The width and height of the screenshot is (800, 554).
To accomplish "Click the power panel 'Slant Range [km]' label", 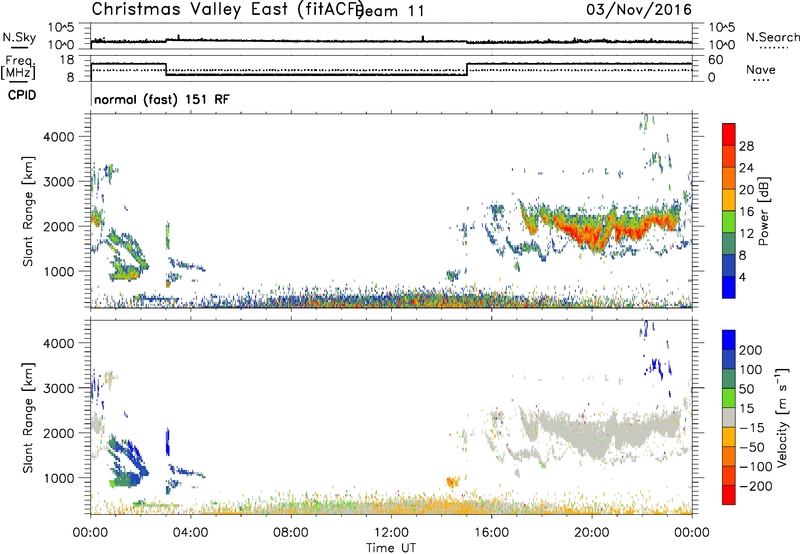I will coord(28,211).
